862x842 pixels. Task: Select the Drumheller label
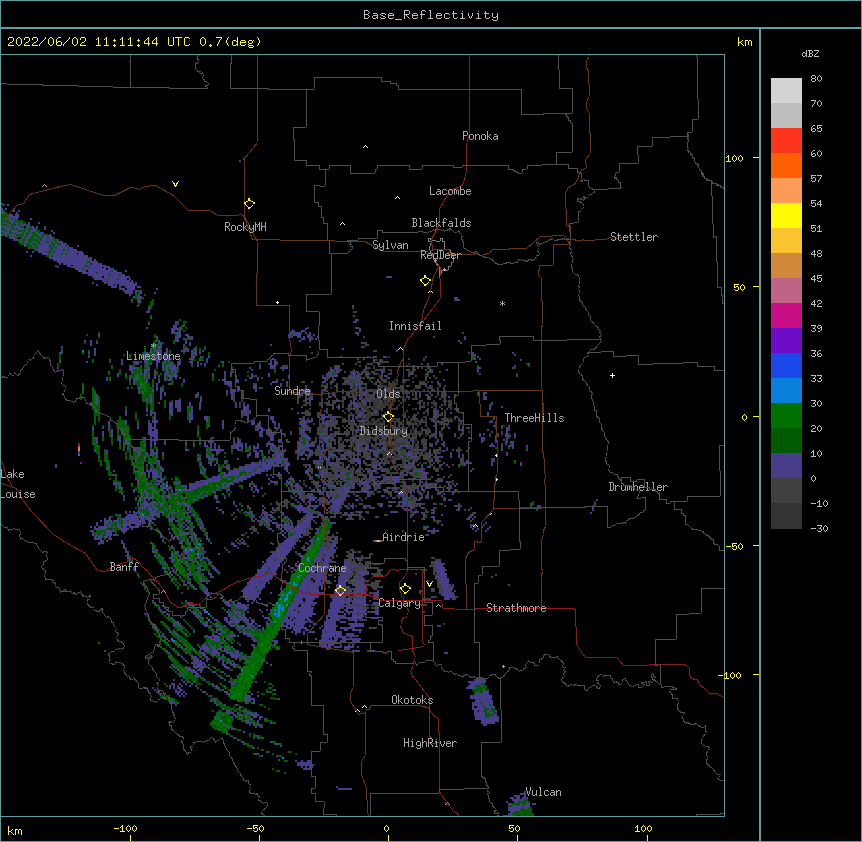(x=638, y=487)
